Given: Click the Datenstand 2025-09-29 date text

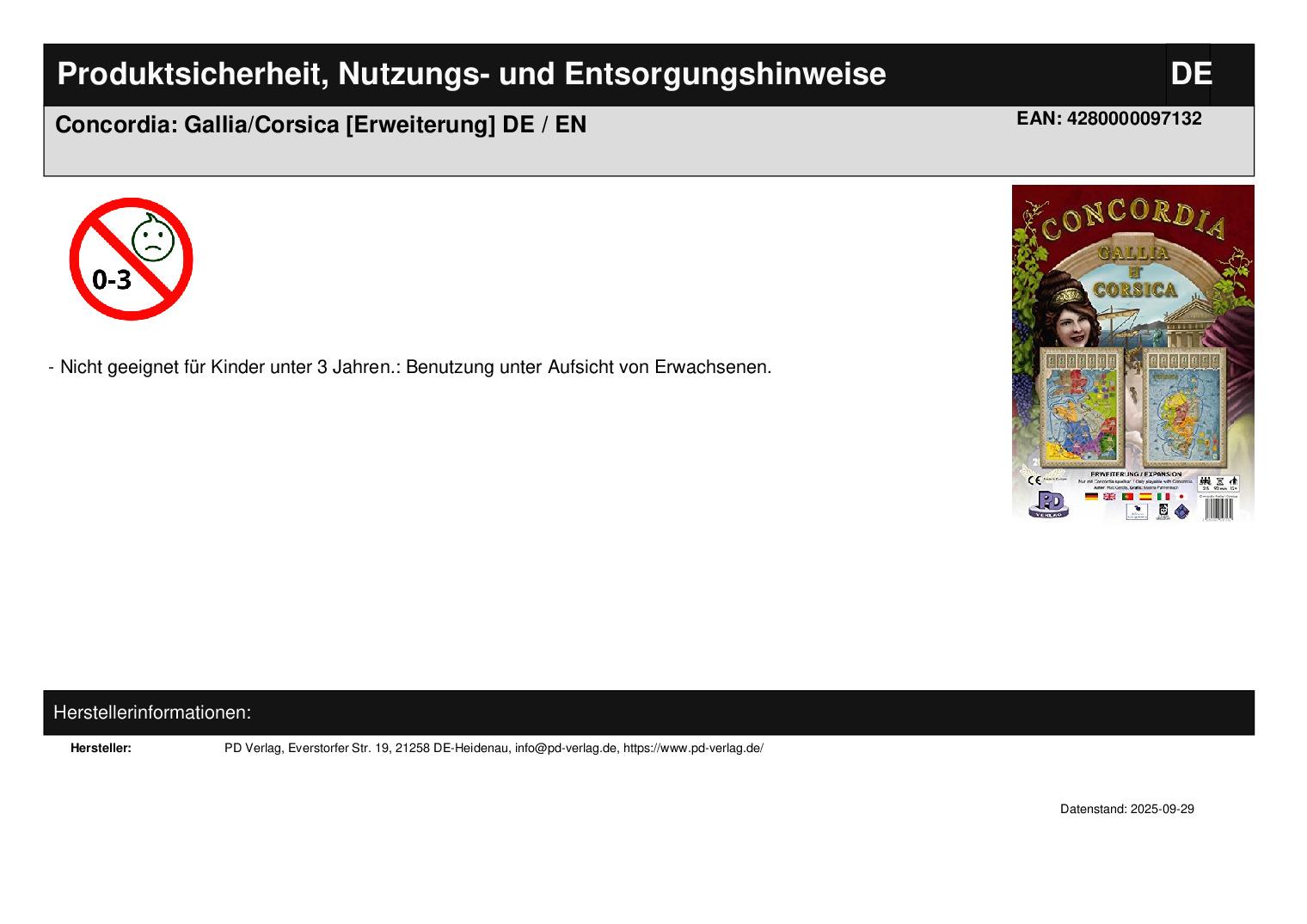Looking at the screenshot, I should [x=1126, y=809].
